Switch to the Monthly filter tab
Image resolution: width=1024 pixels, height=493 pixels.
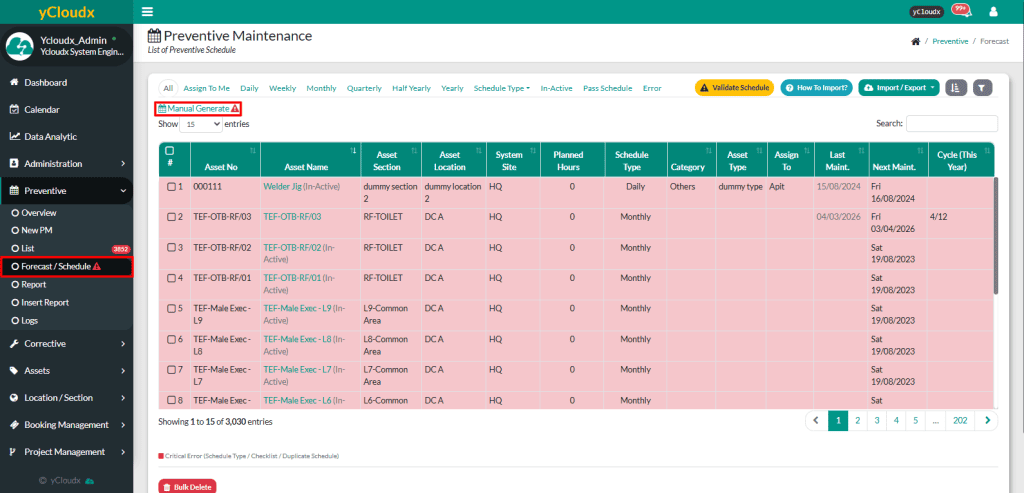pyautogui.click(x=321, y=88)
